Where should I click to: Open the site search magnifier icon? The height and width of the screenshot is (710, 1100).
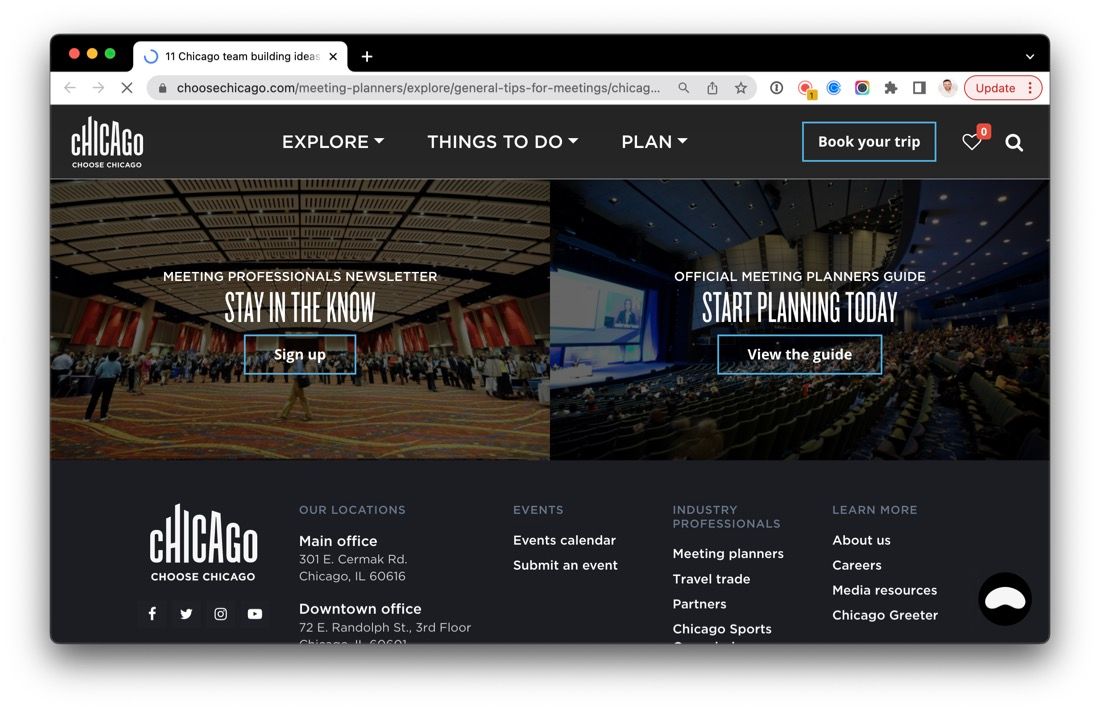click(x=1014, y=142)
